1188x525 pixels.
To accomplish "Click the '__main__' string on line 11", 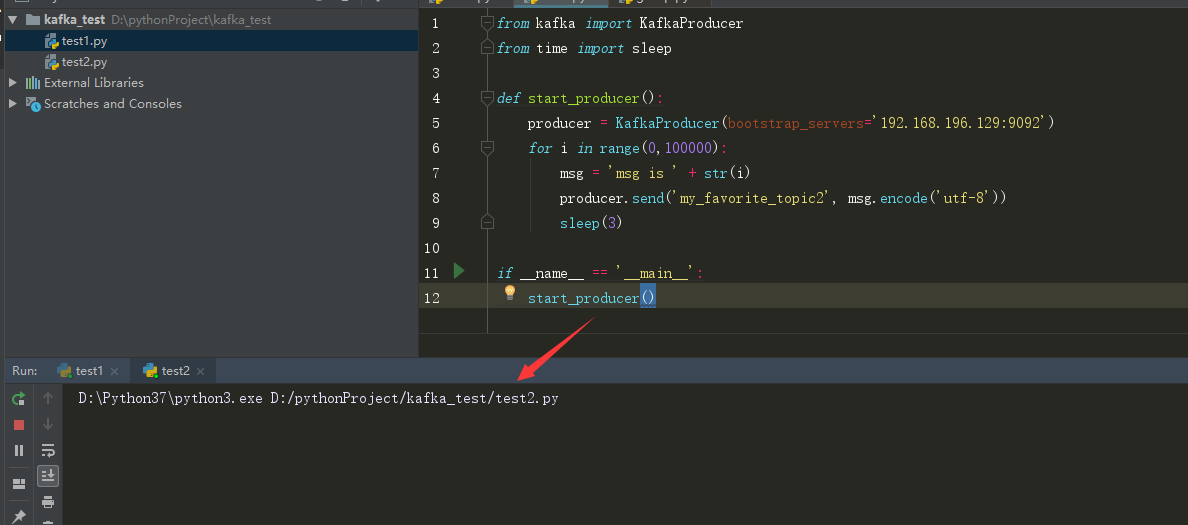I will [x=655, y=273].
